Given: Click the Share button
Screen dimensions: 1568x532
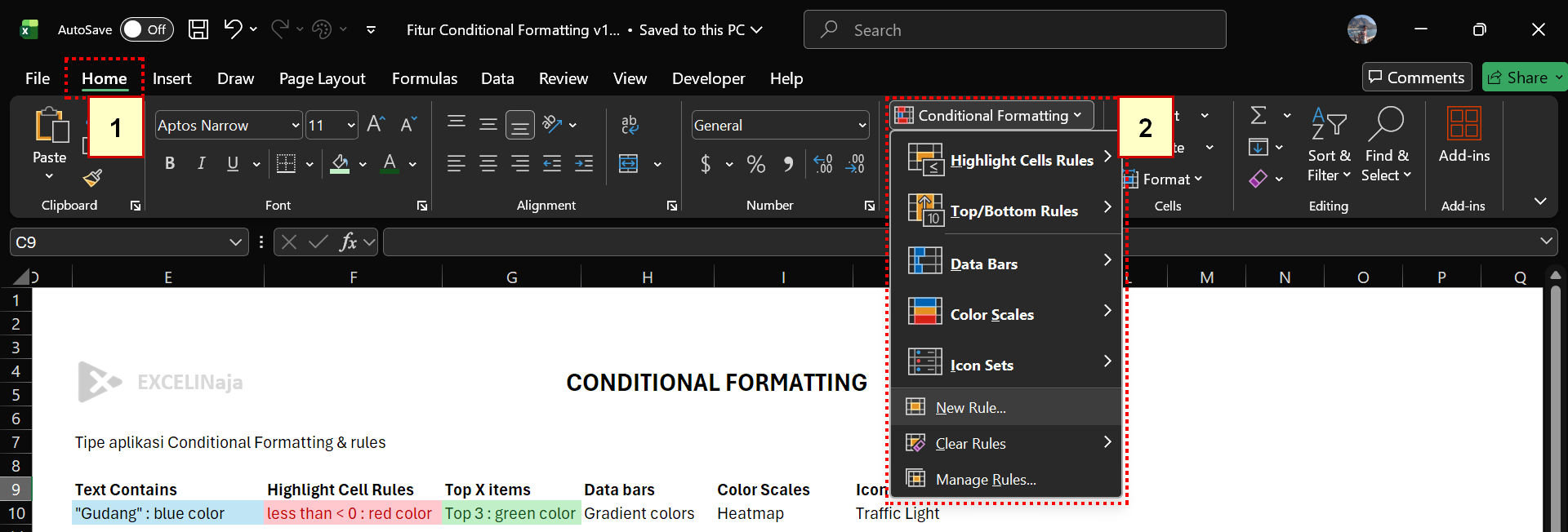Looking at the screenshot, I should 1524,77.
